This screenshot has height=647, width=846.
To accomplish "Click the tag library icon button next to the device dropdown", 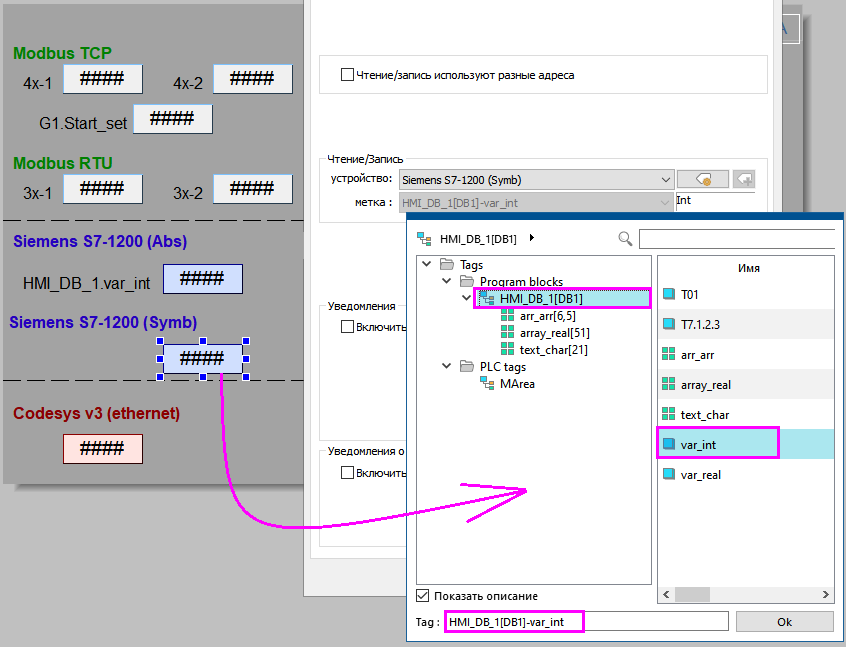I will [702, 179].
